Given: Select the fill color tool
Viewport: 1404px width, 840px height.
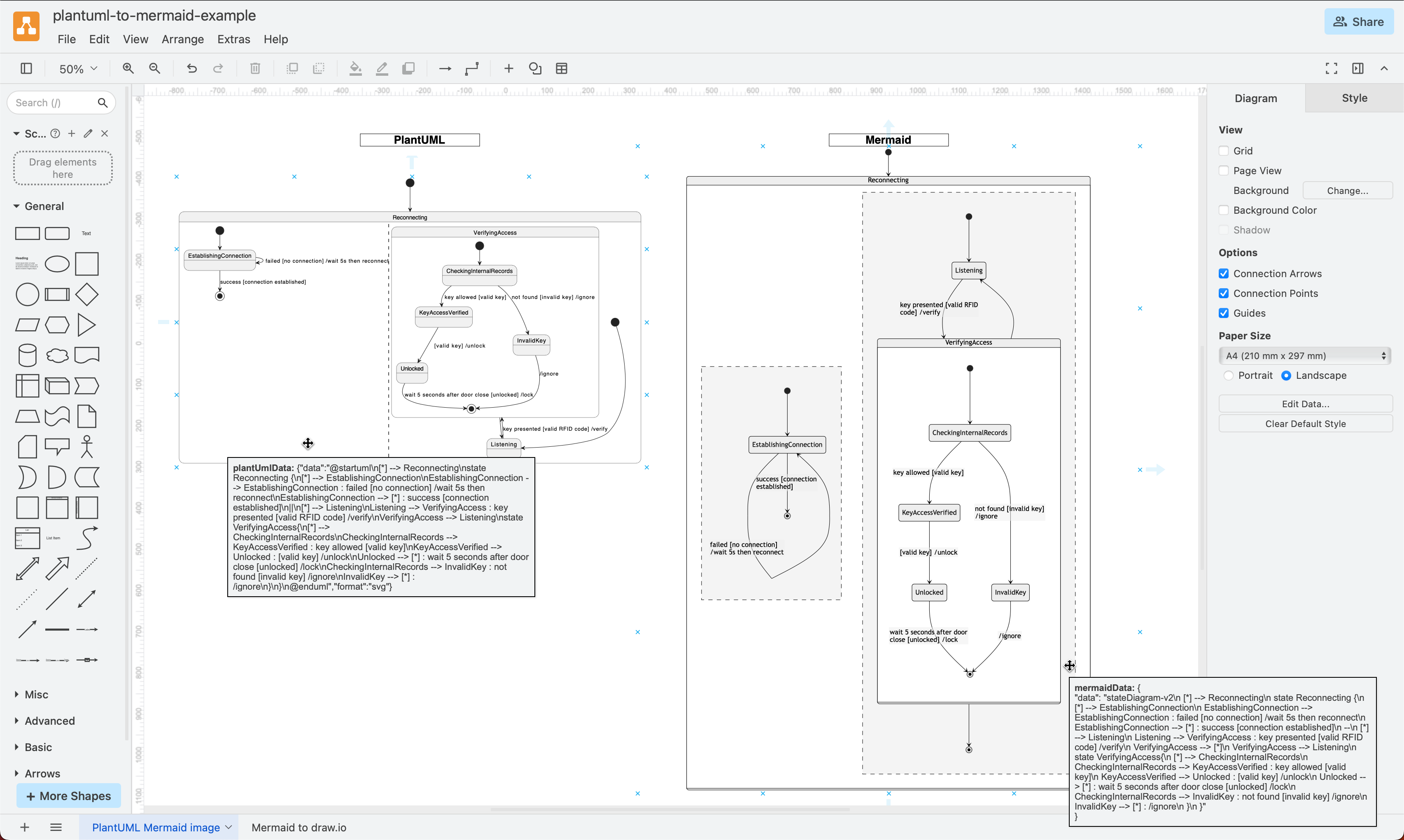Looking at the screenshot, I should coord(355,68).
